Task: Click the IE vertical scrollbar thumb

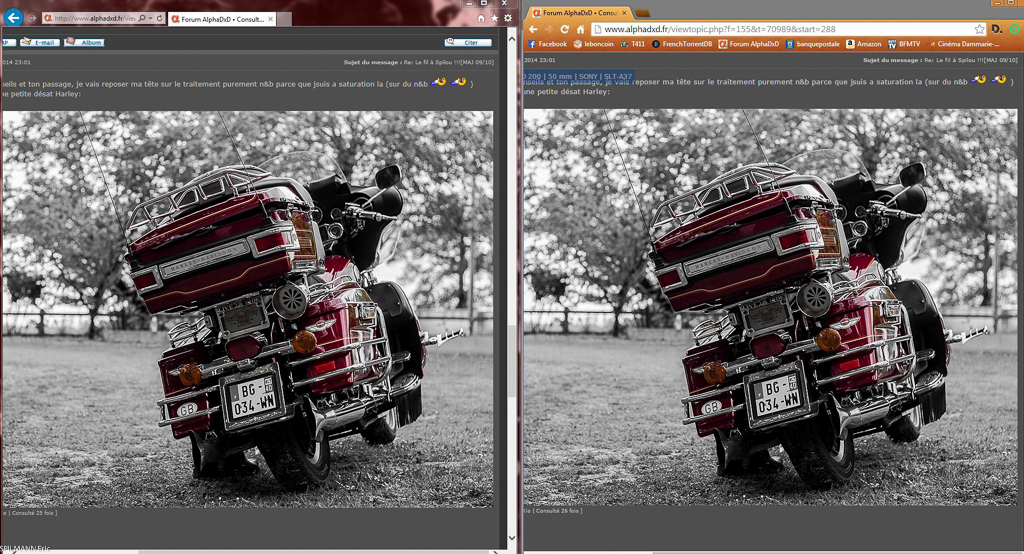Action: (x=511, y=359)
